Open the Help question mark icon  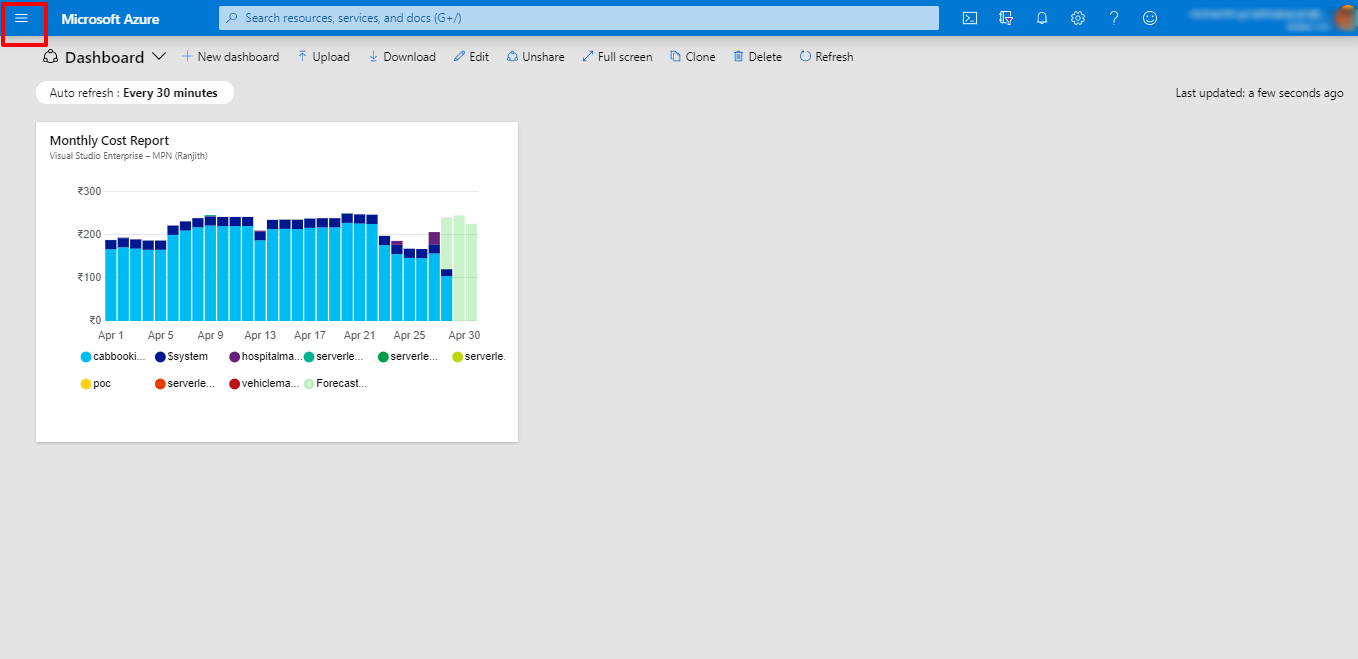pos(1114,18)
